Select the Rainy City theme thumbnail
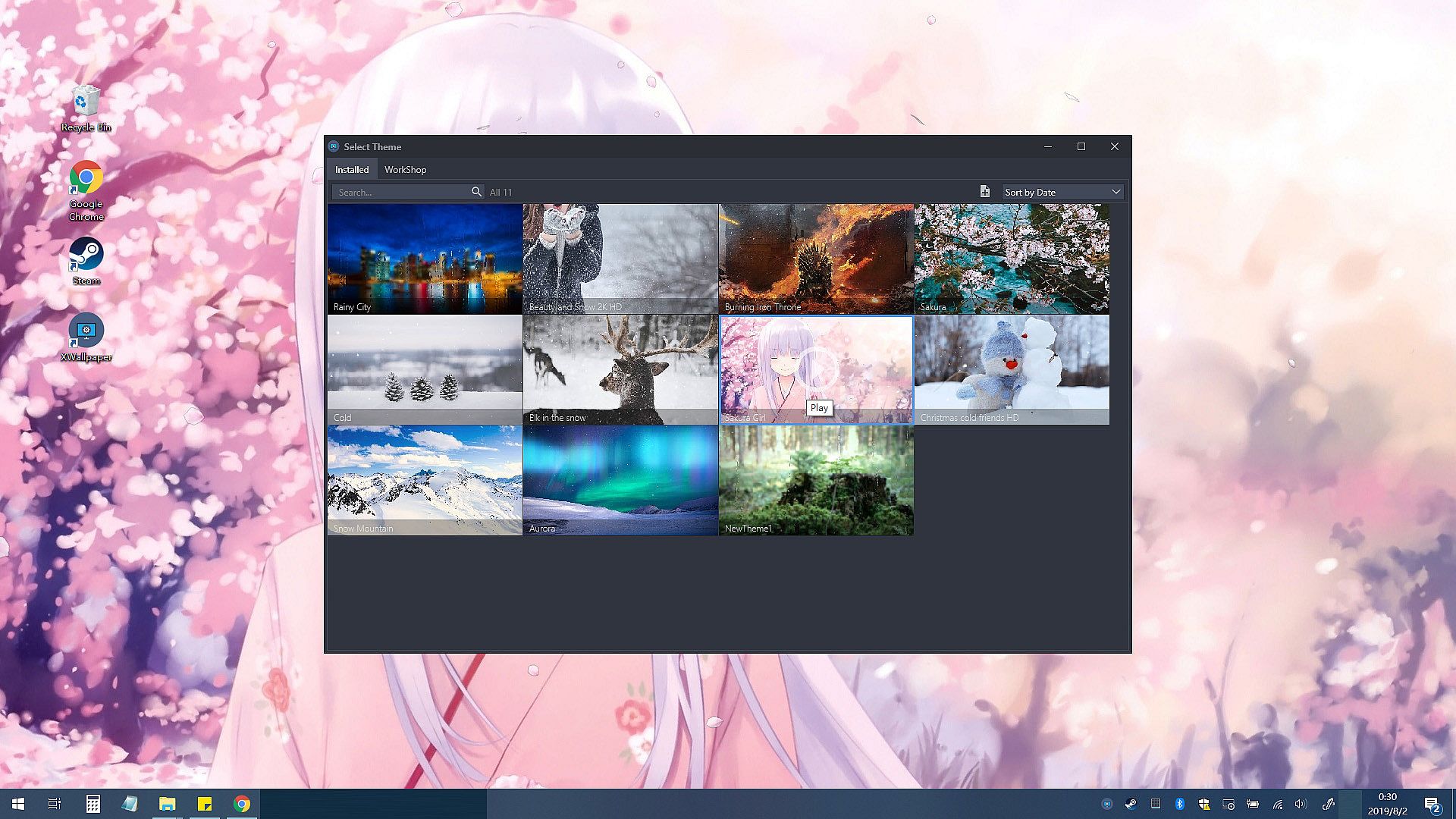1456x819 pixels. tap(425, 258)
